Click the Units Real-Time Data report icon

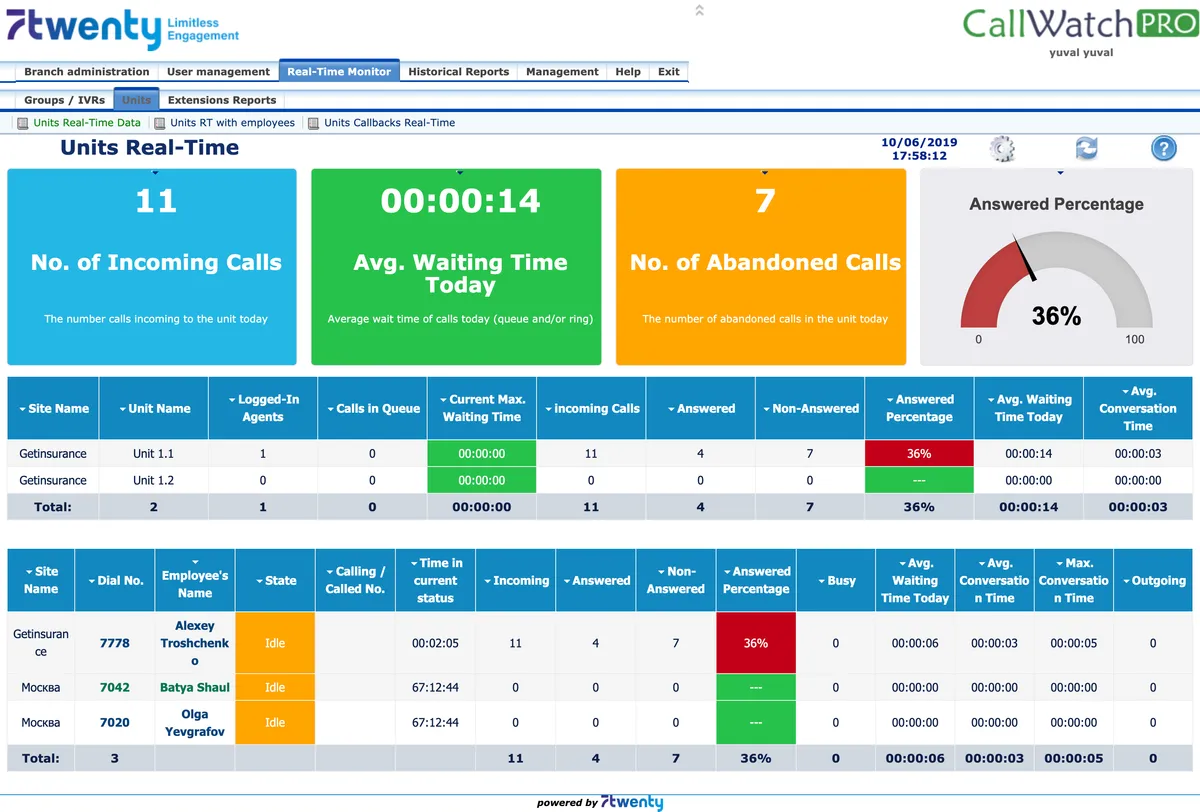pyautogui.click(x=22, y=122)
